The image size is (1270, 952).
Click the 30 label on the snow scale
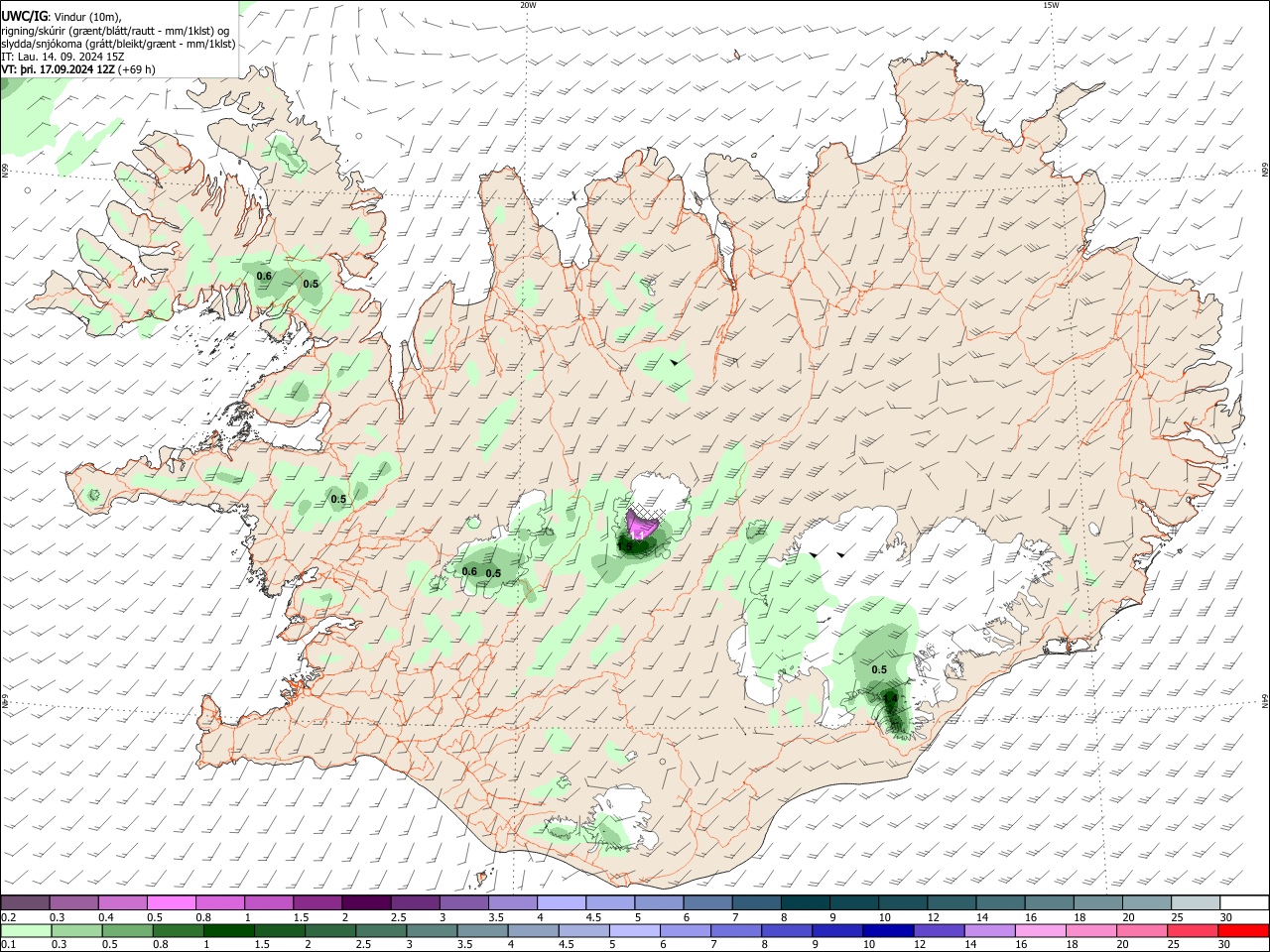pyautogui.click(x=1225, y=917)
